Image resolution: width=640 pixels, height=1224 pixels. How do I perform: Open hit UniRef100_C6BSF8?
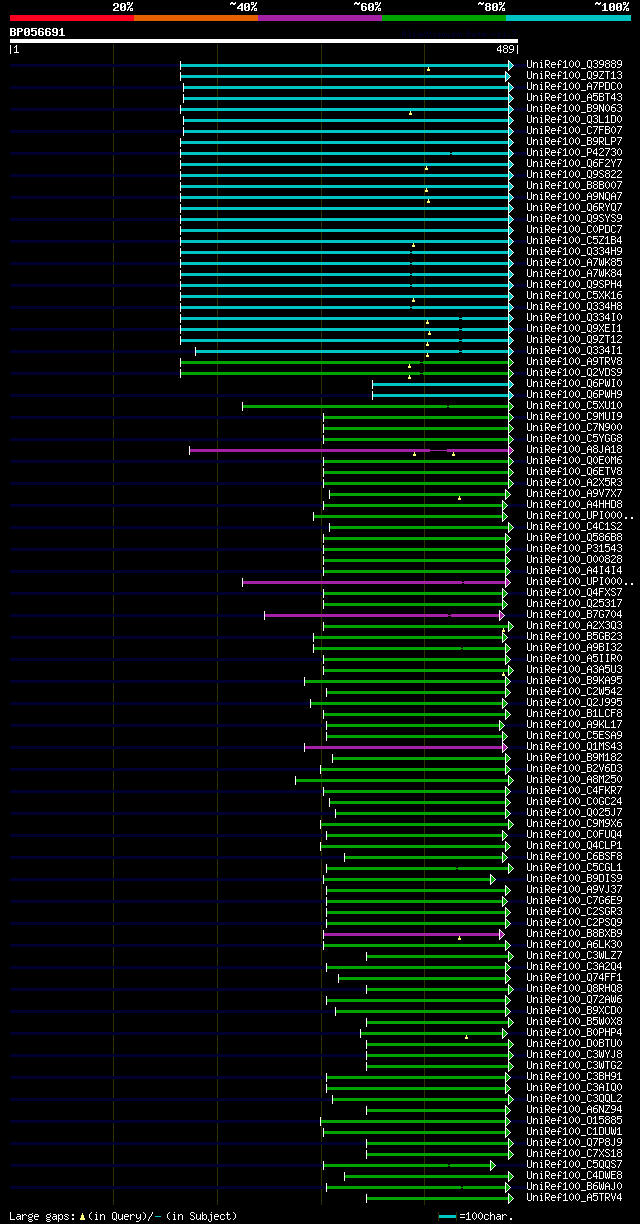coord(574,856)
